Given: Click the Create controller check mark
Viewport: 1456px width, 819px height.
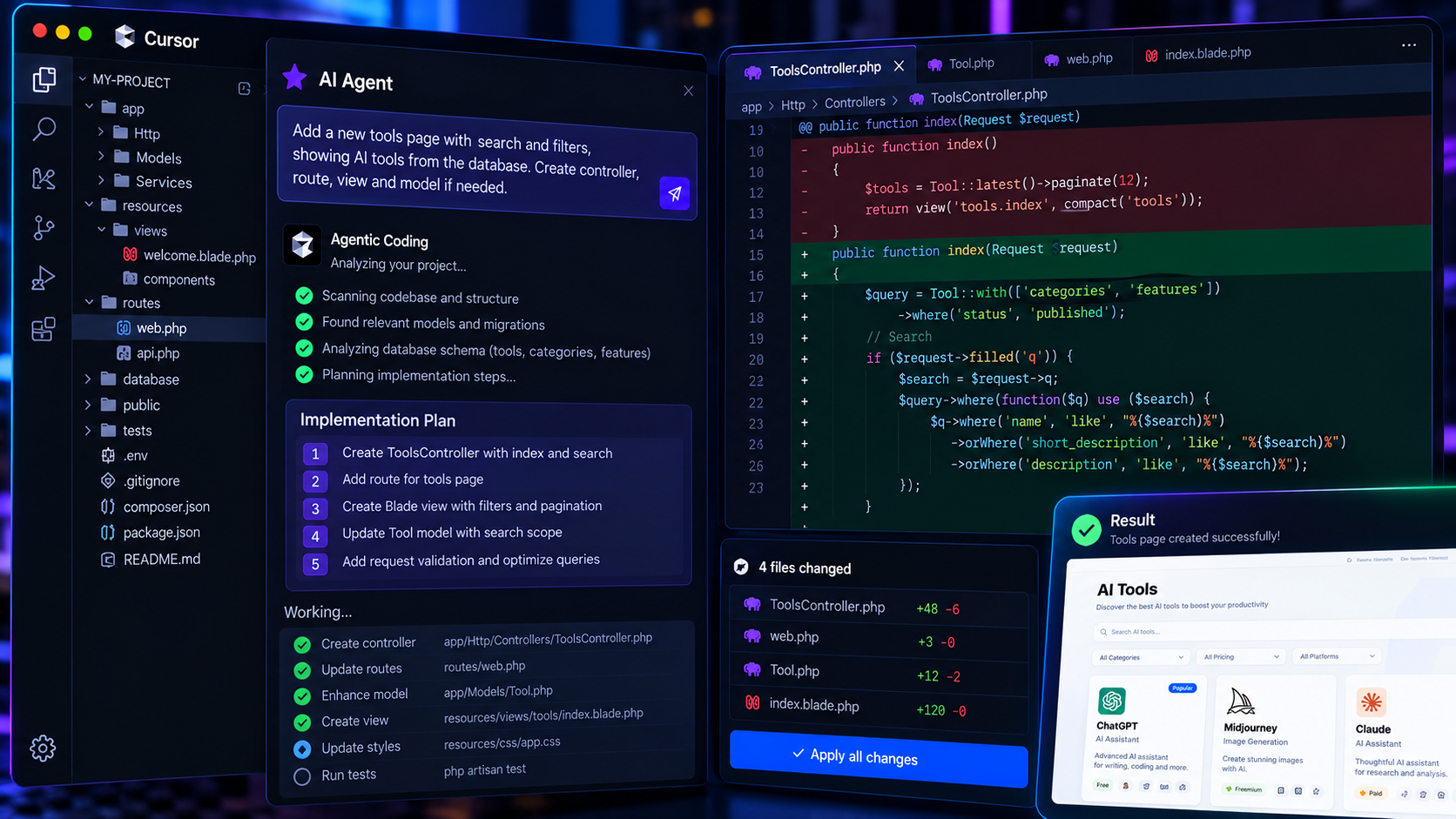Looking at the screenshot, I should [x=302, y=644].
